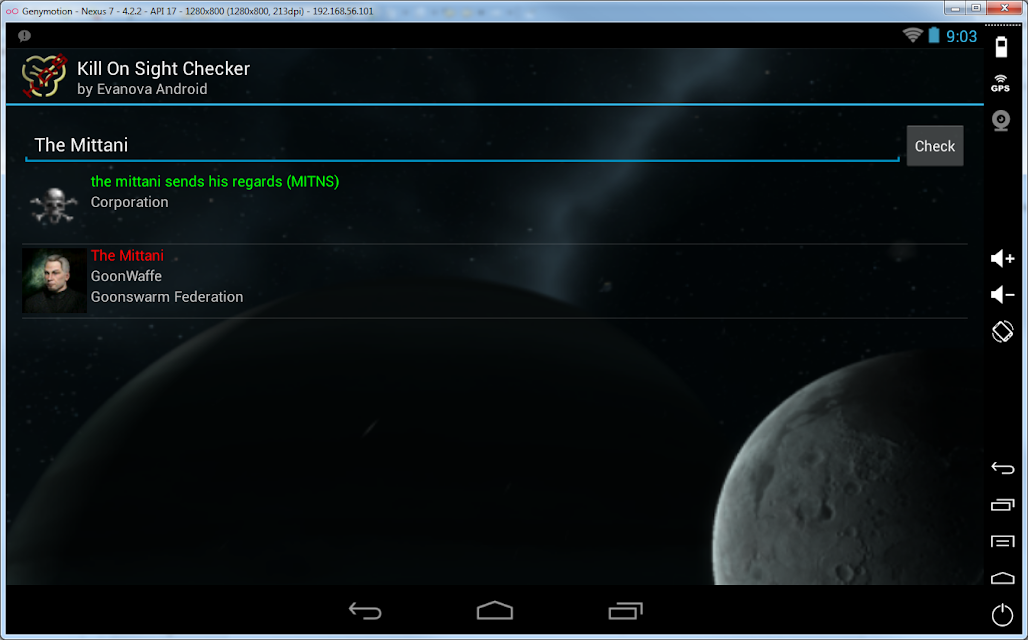Click the Genymotion power button icon

click(1002, 614)
